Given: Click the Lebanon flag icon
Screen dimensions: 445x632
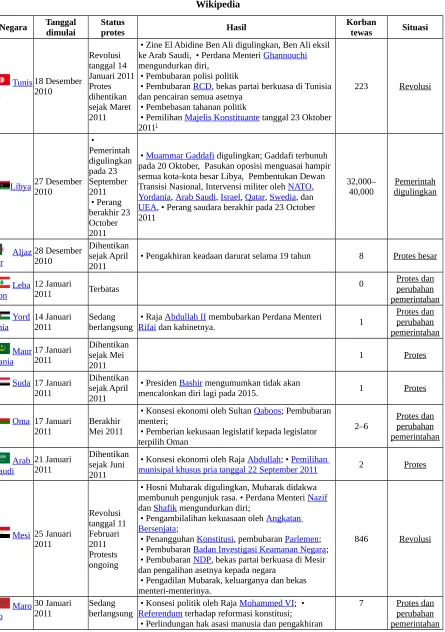Looking at the screenshot, I should 5,282.
